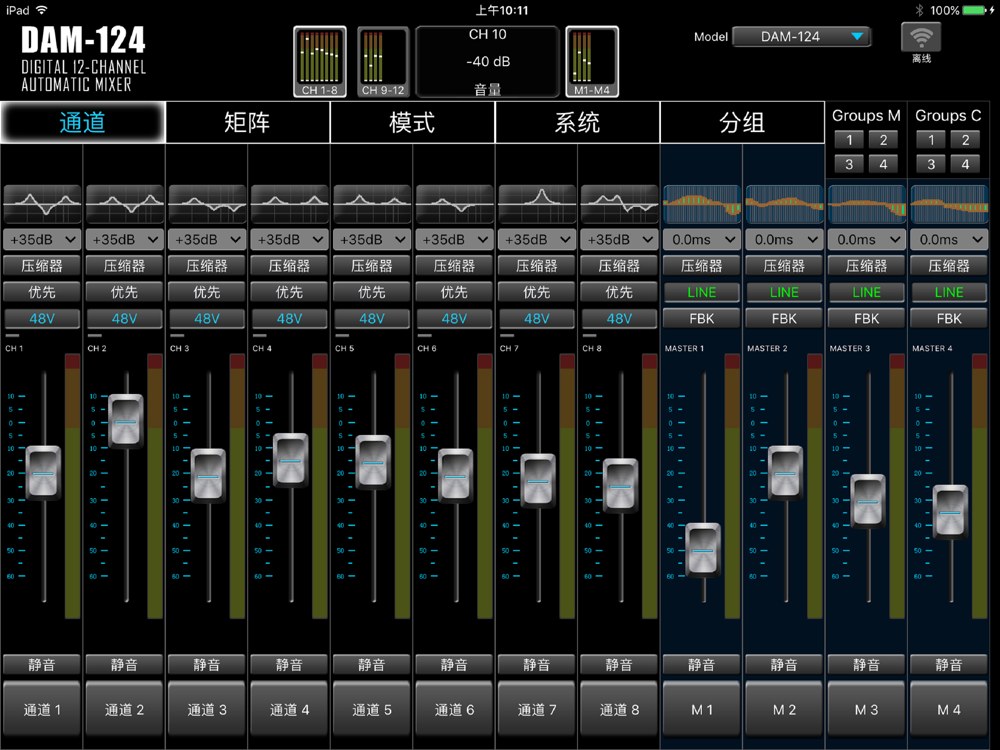Open the CH 9-12 meter bank thumbnail
This screenshot has height=750, width=1000.
click(x=383, y=61)
